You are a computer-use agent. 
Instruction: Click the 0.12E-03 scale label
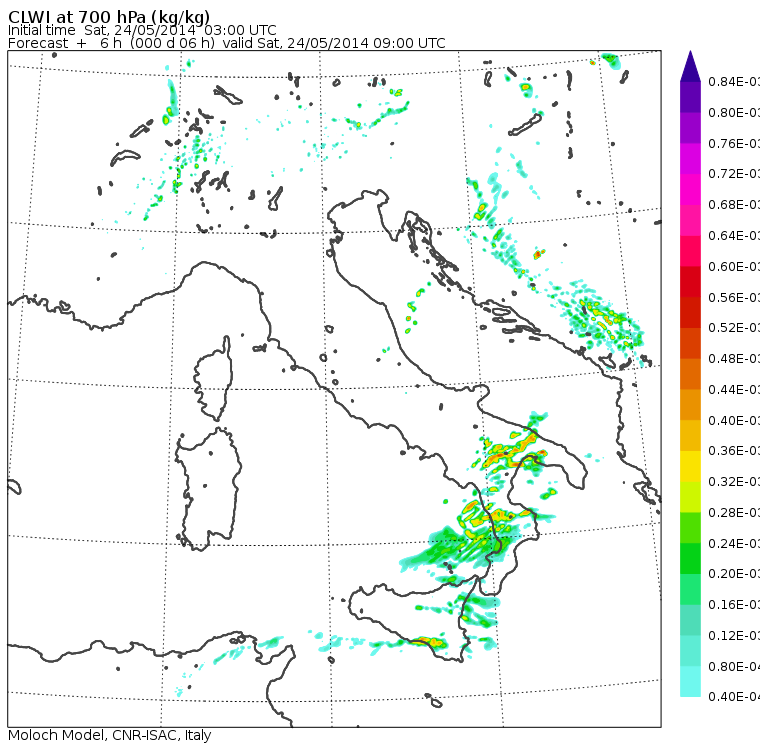click(734, 636)
